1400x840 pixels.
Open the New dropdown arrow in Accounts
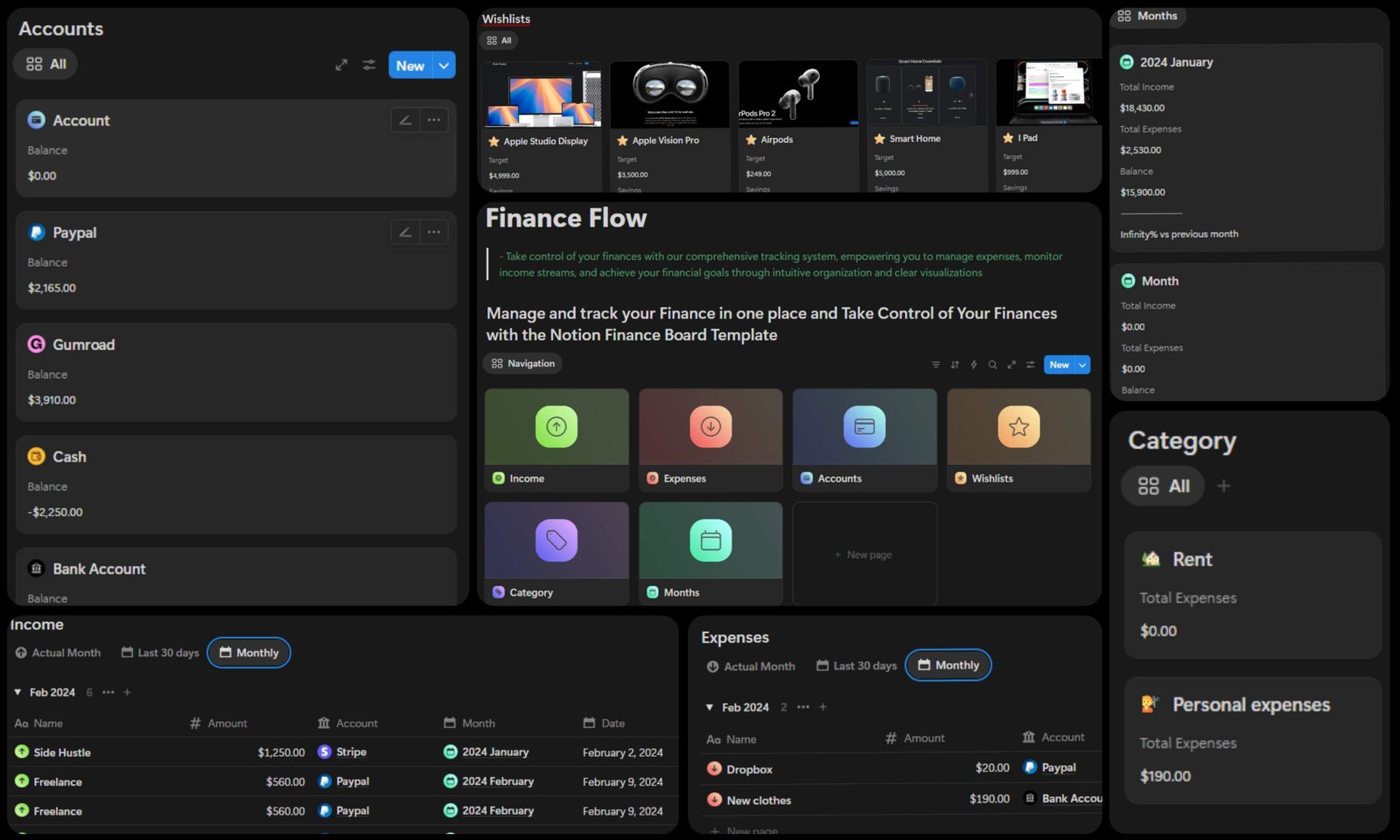click(444, 65)
